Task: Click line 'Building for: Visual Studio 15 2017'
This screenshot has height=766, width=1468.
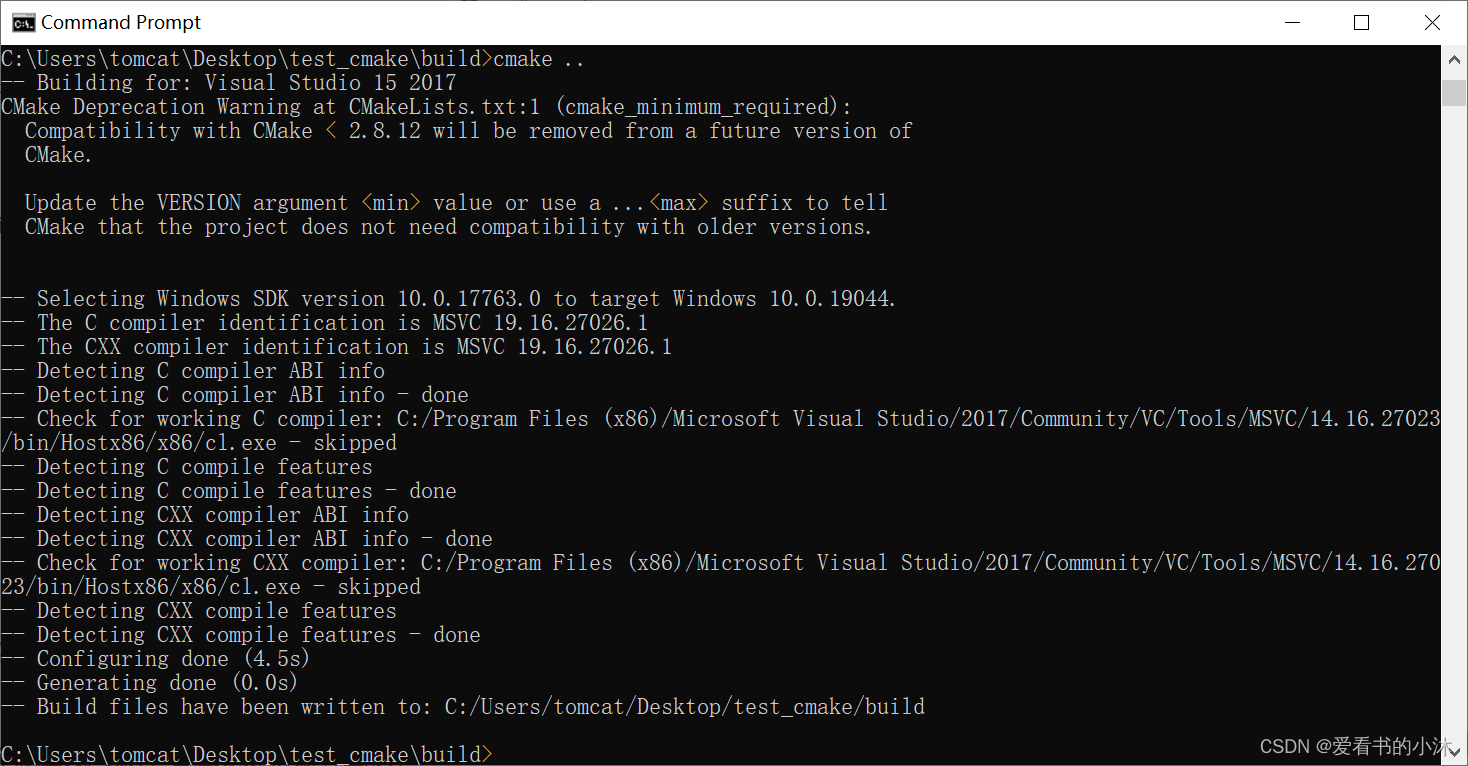Action: coord(229,83)
